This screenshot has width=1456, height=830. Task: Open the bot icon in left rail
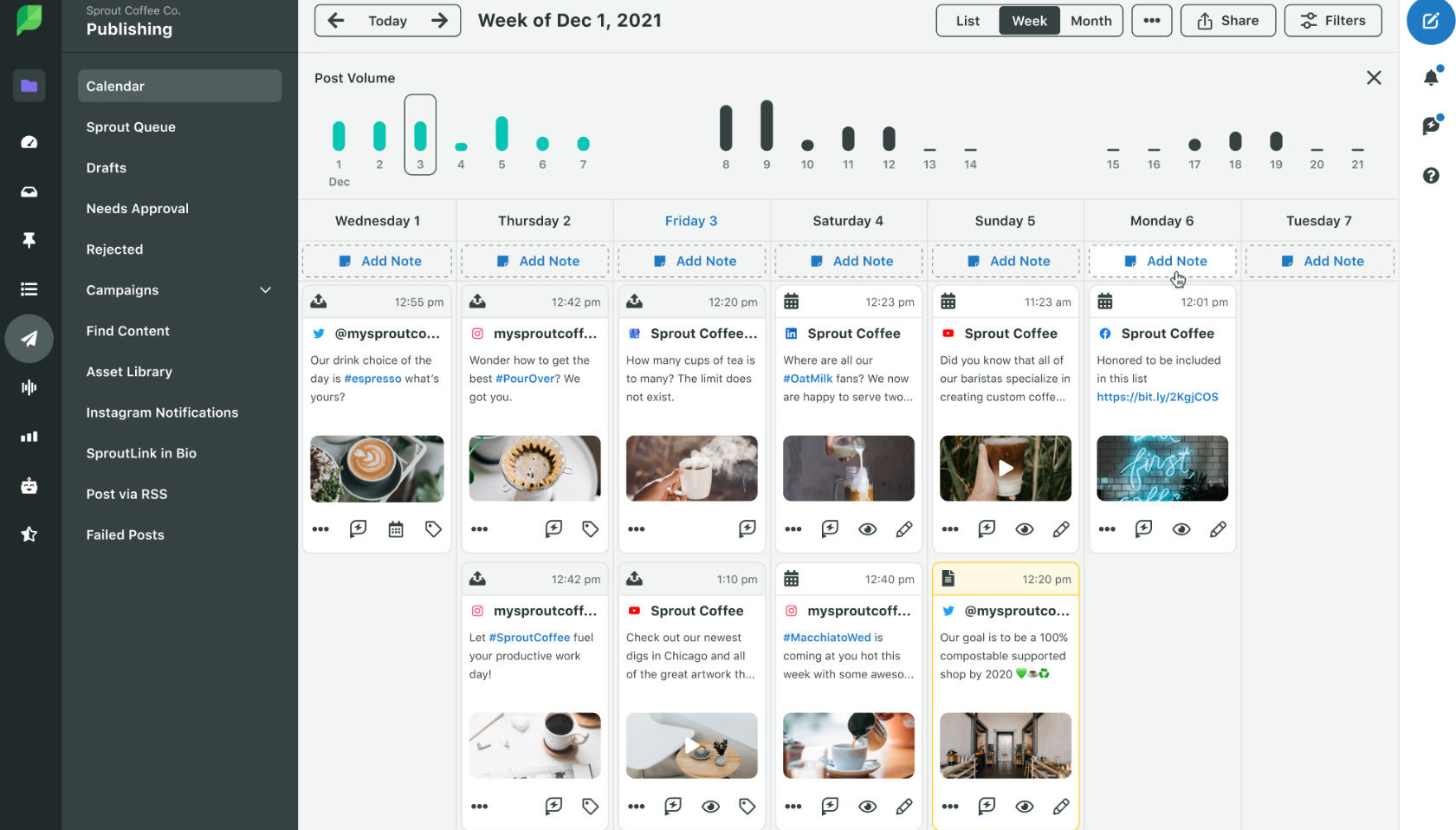click(x=29, y=486)
